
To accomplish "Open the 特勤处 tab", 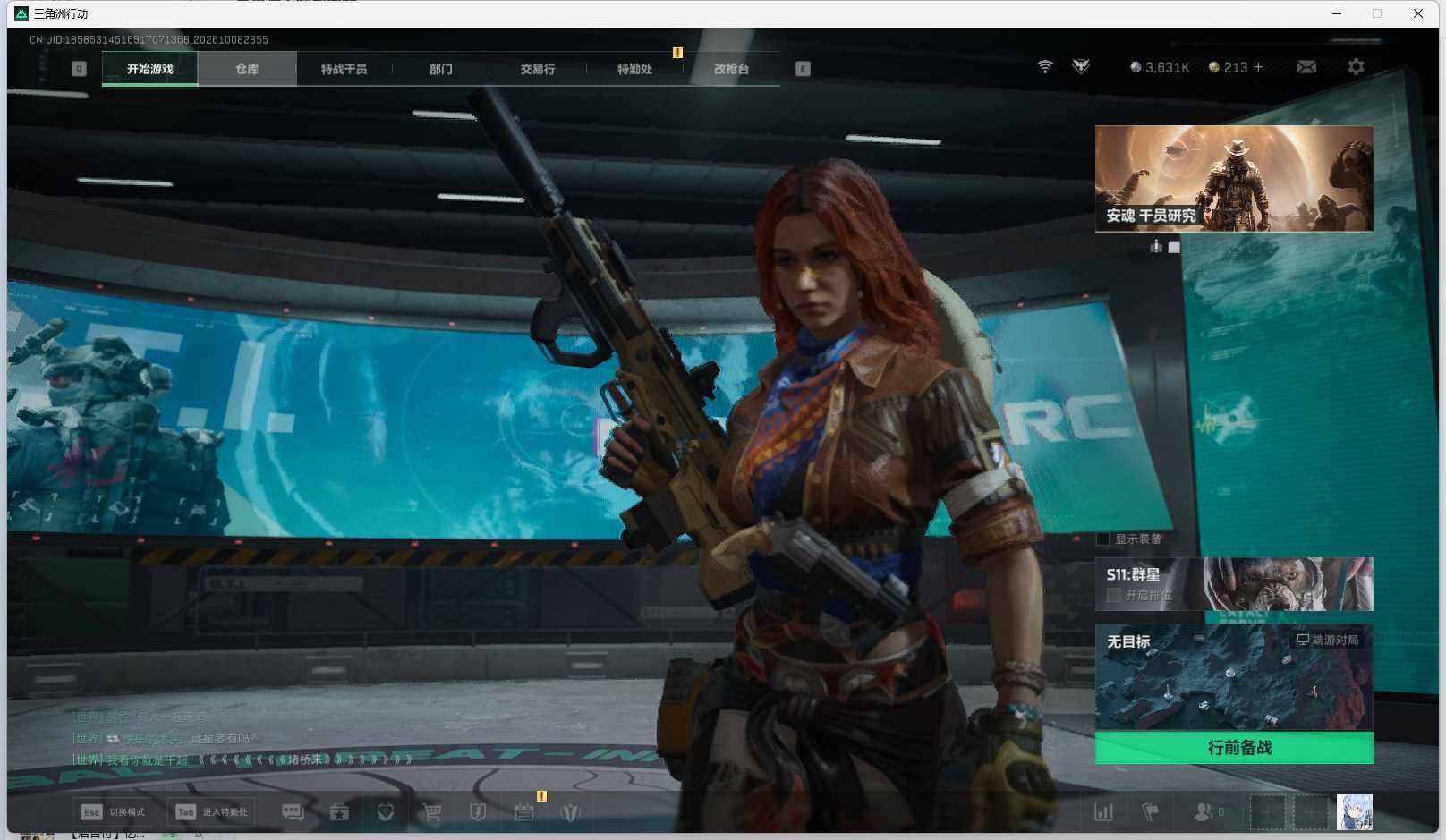I will click(634, 69).
